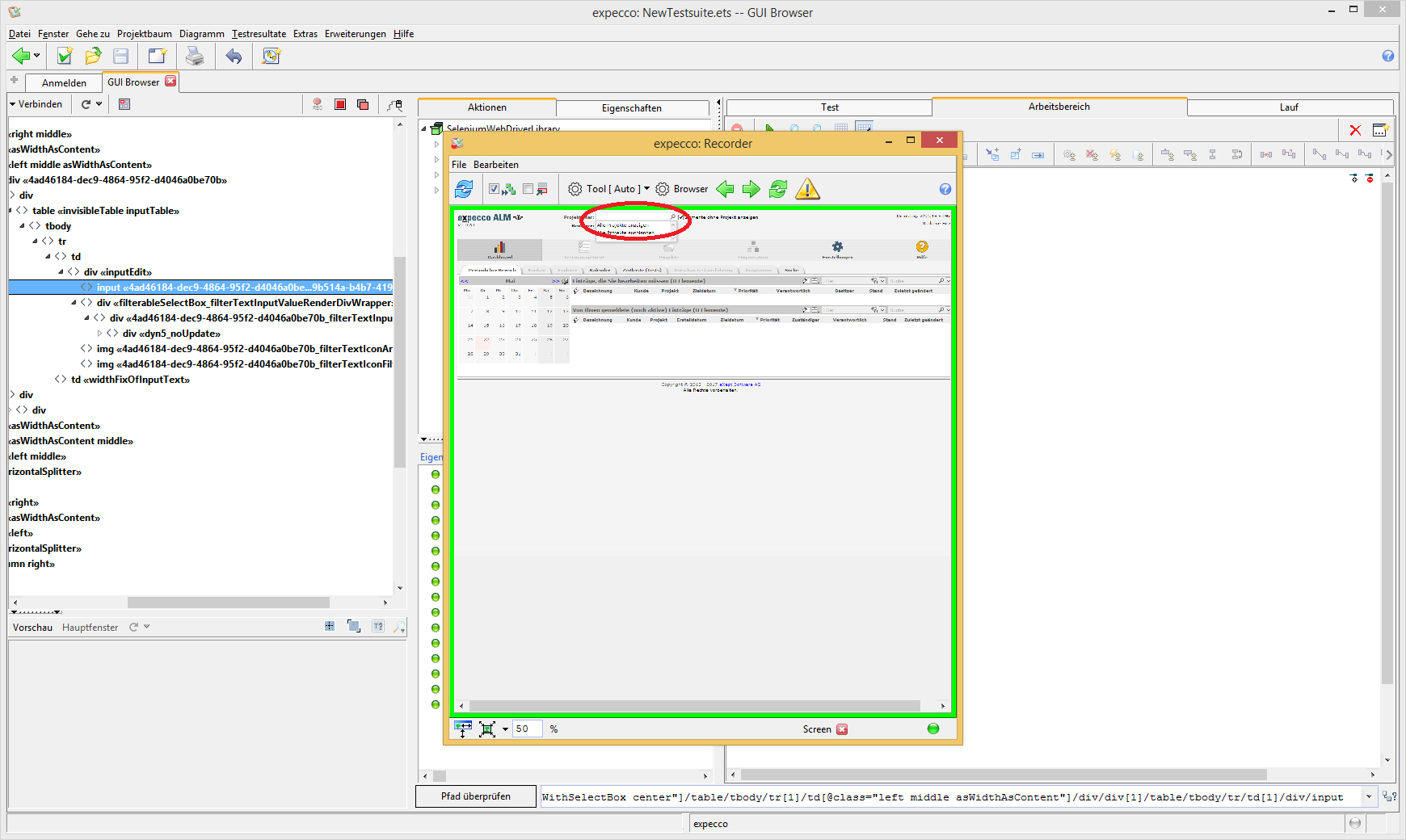Expand the div «dyn5_noUpdate» tree node
The width and height of the screenshot is (1406, 840).
(100, 334)
